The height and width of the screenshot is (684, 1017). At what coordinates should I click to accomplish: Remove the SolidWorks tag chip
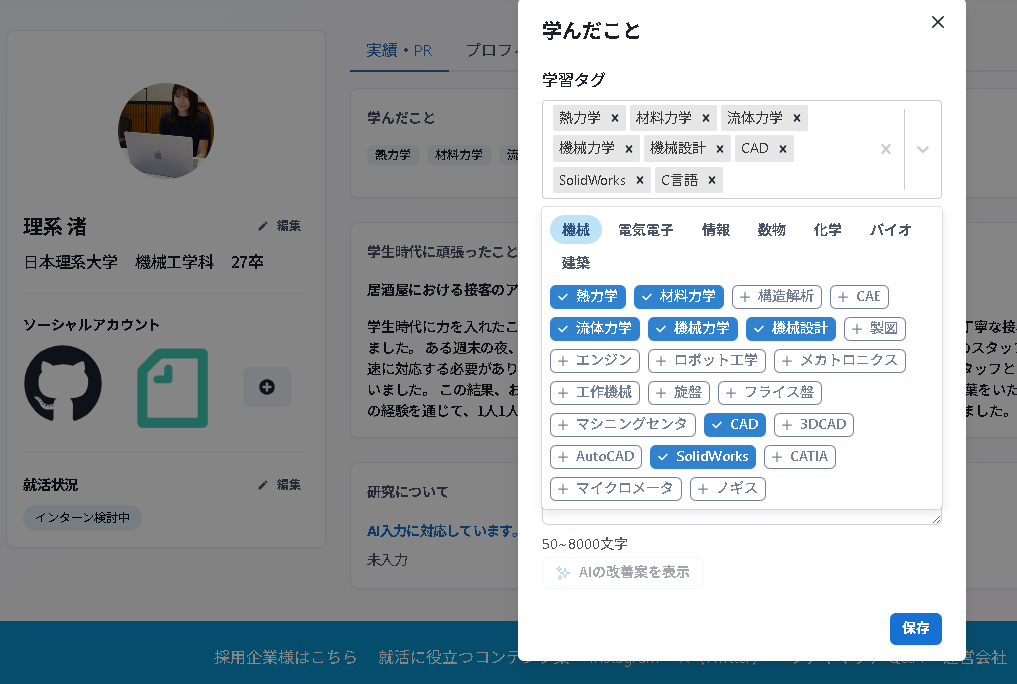[x=640, y=180]
